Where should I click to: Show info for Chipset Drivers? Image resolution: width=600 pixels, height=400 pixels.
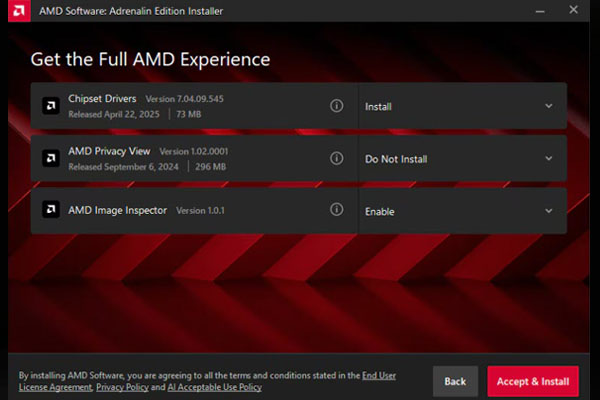coord(337,106)
